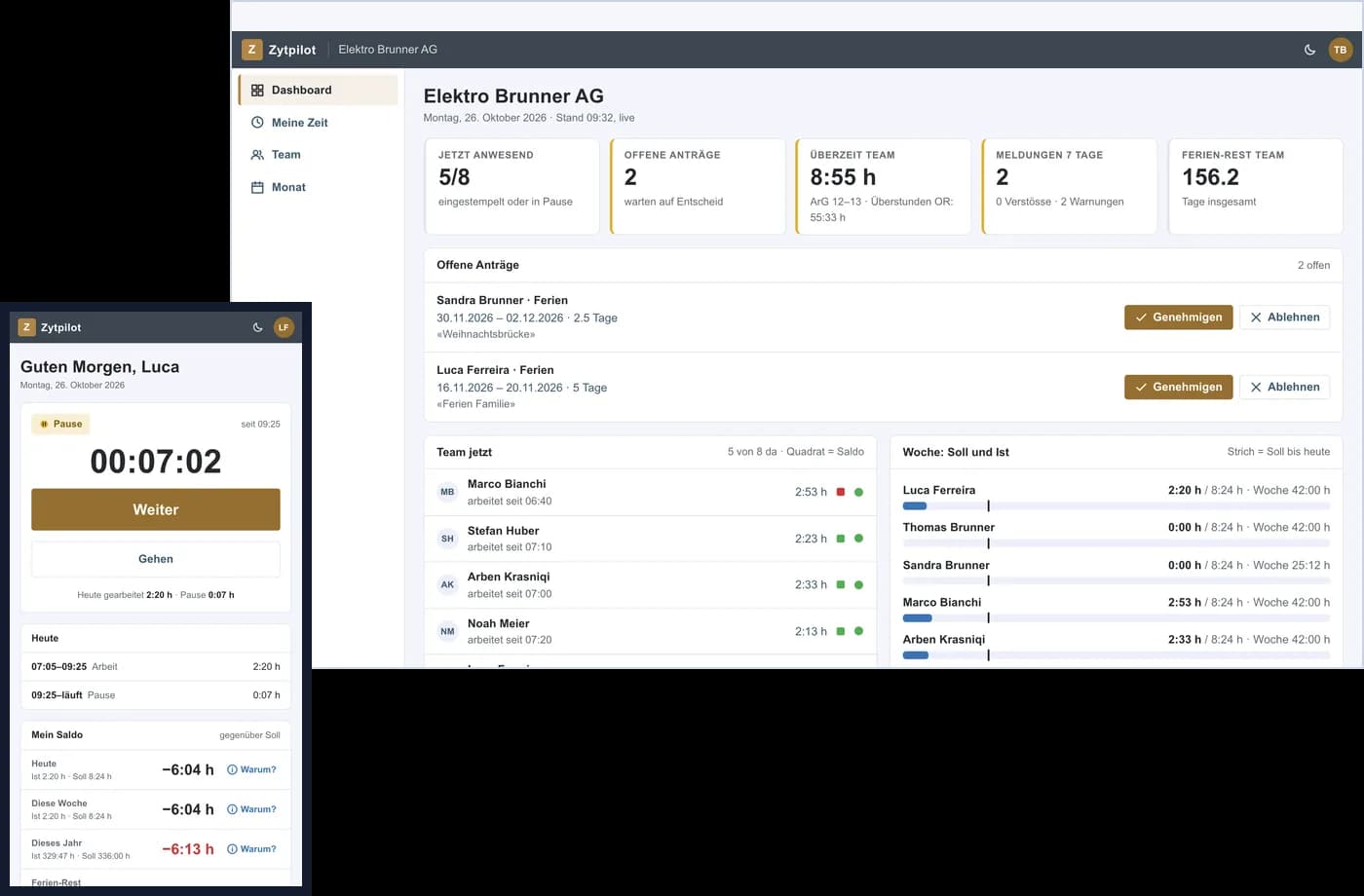
Task: Open the 'Meldungen 7 Tage' summary card
Action: [x=1070, y=187]
